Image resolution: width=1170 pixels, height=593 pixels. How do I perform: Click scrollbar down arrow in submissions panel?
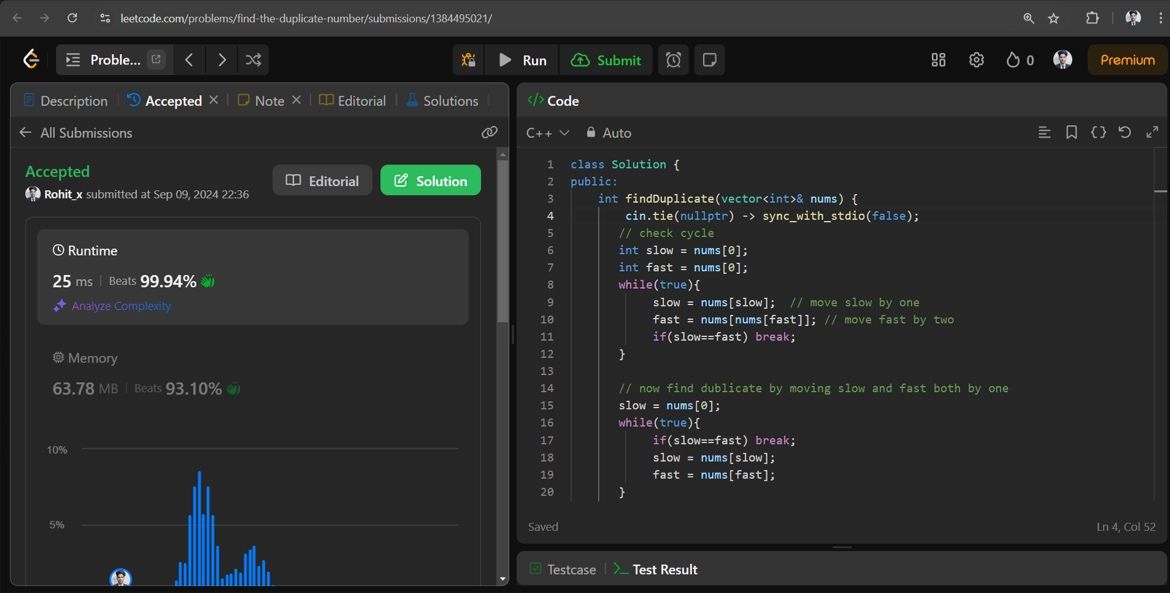point(503,579)
